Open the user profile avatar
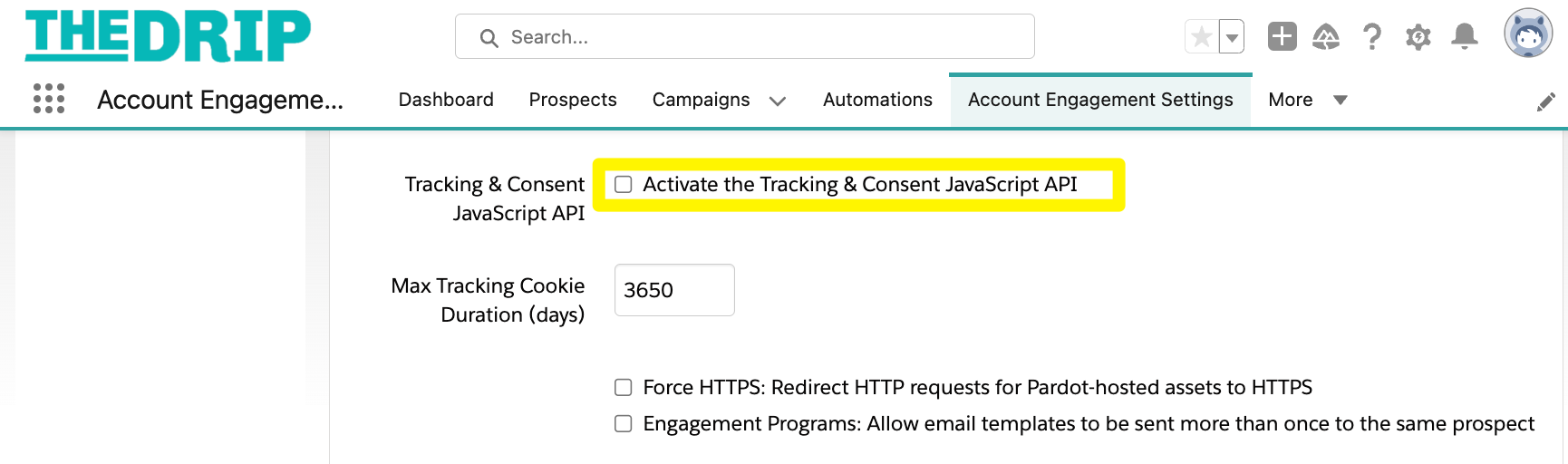The image size is (1568, 464). point(1528,34)
